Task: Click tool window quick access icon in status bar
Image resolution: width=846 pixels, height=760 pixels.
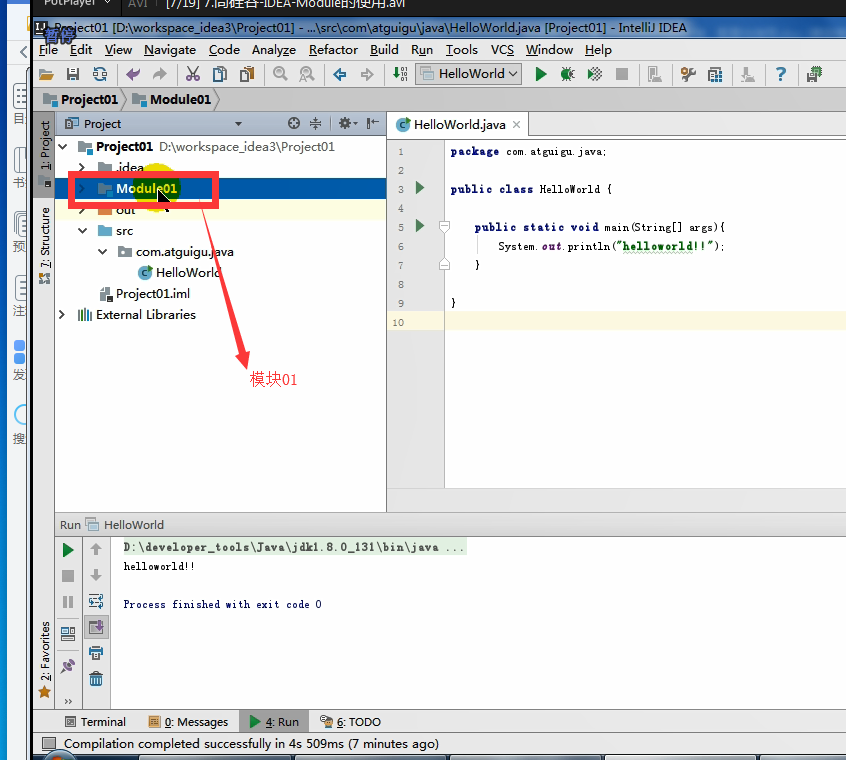Action: coord(49,744)
